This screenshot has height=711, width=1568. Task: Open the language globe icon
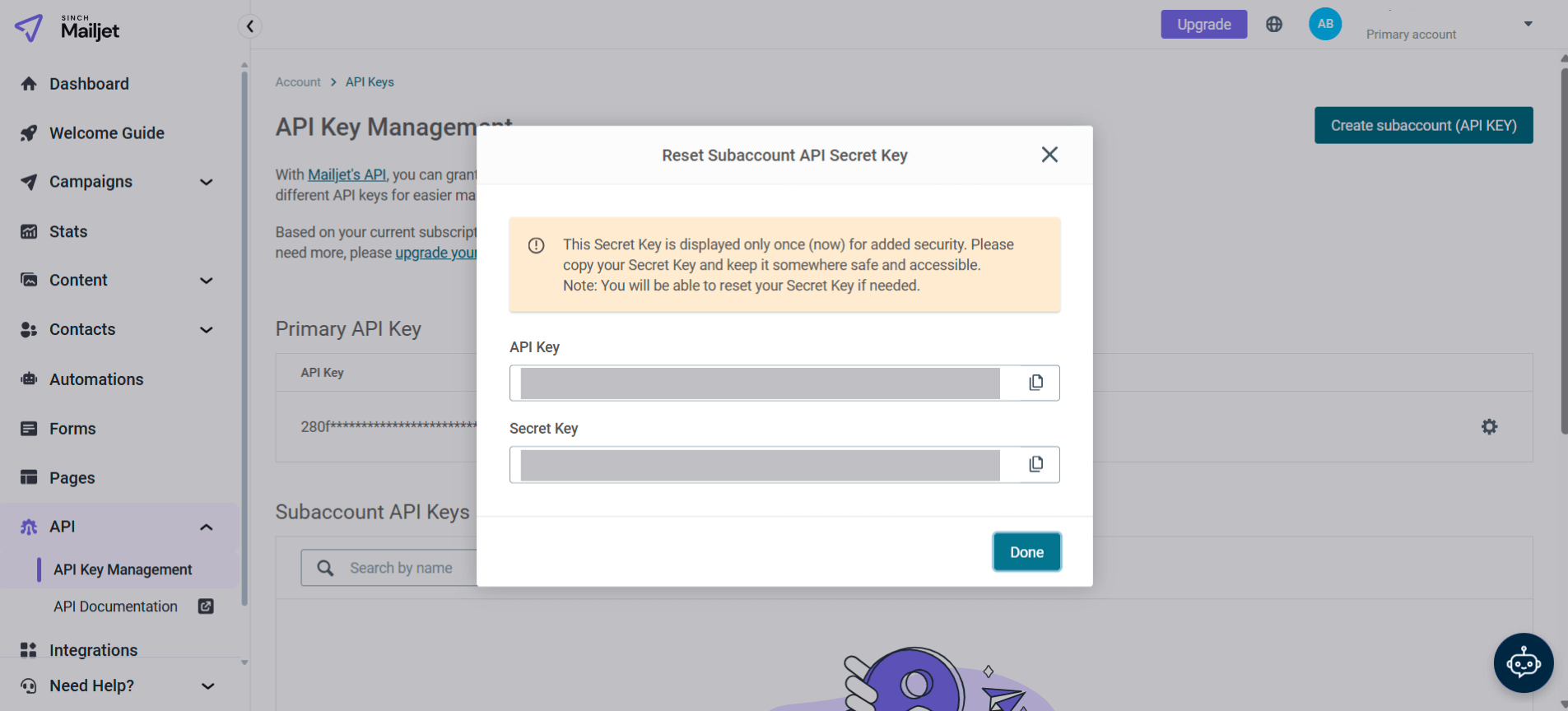1274,24
